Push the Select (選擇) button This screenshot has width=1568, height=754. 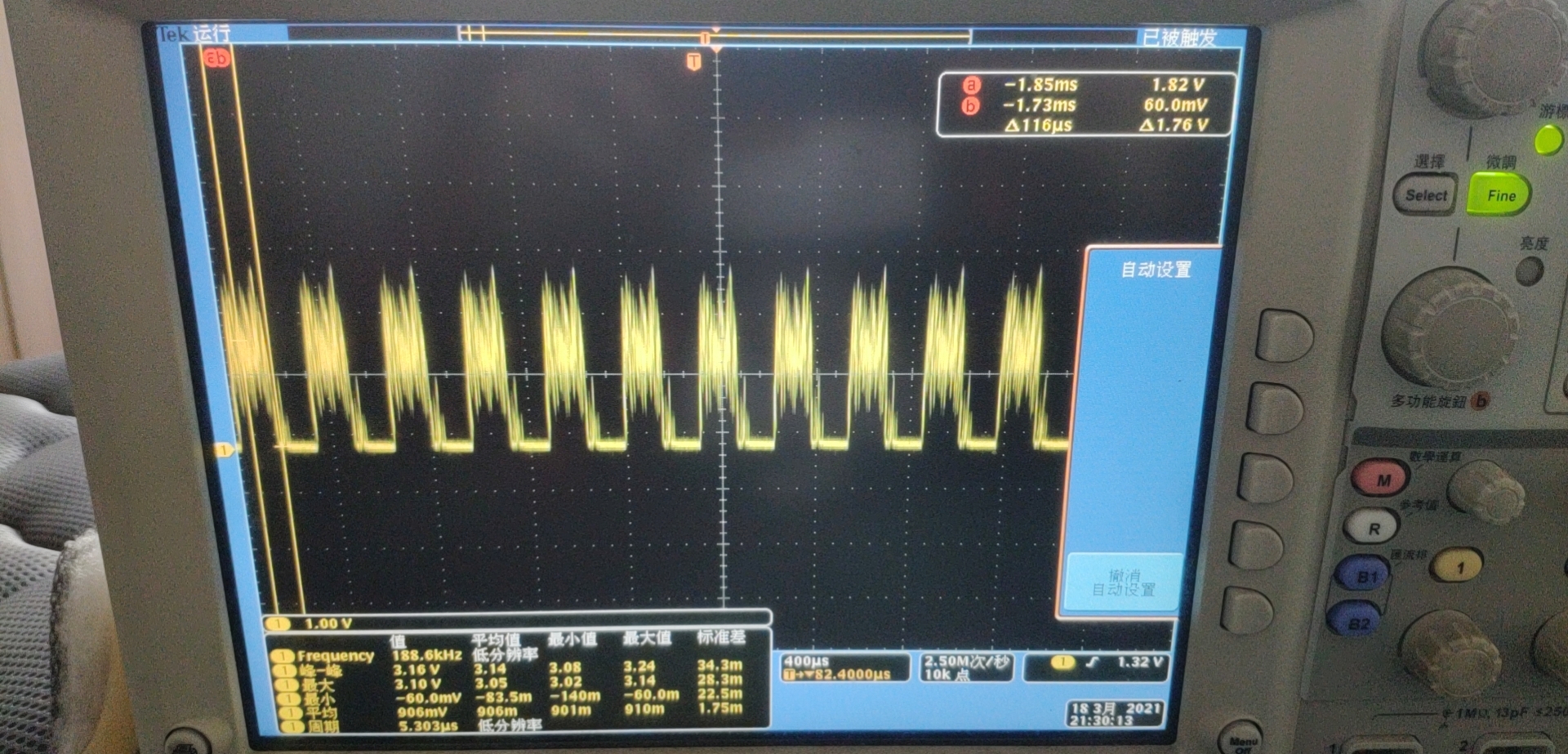click(1425, 195)
